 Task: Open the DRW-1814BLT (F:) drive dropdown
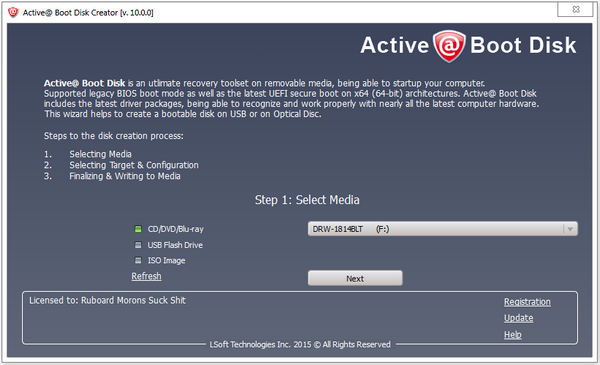pyautogui.click(x=442, y=229)
